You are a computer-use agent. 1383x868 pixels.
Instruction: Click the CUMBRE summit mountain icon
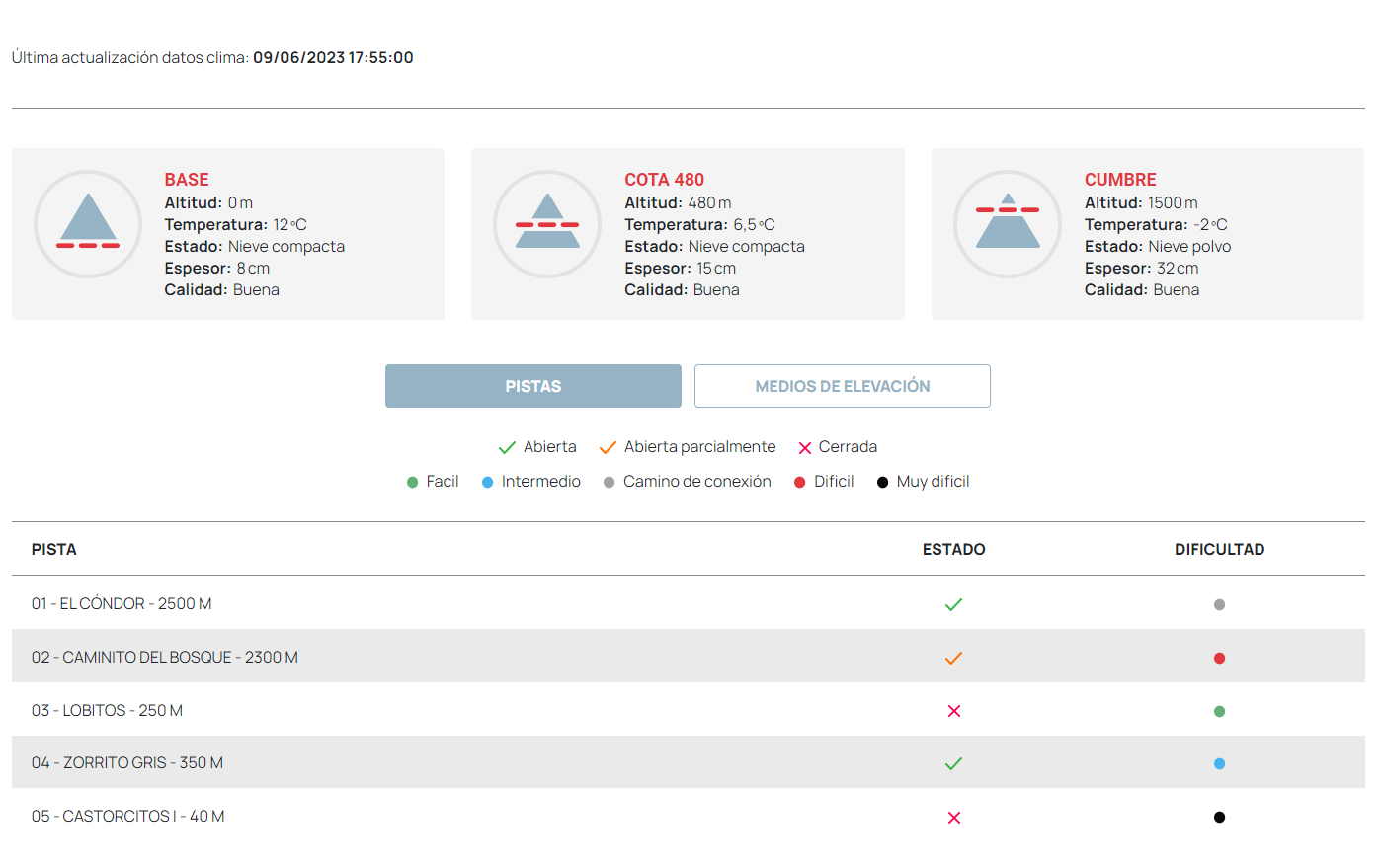tap(1008, 224)
